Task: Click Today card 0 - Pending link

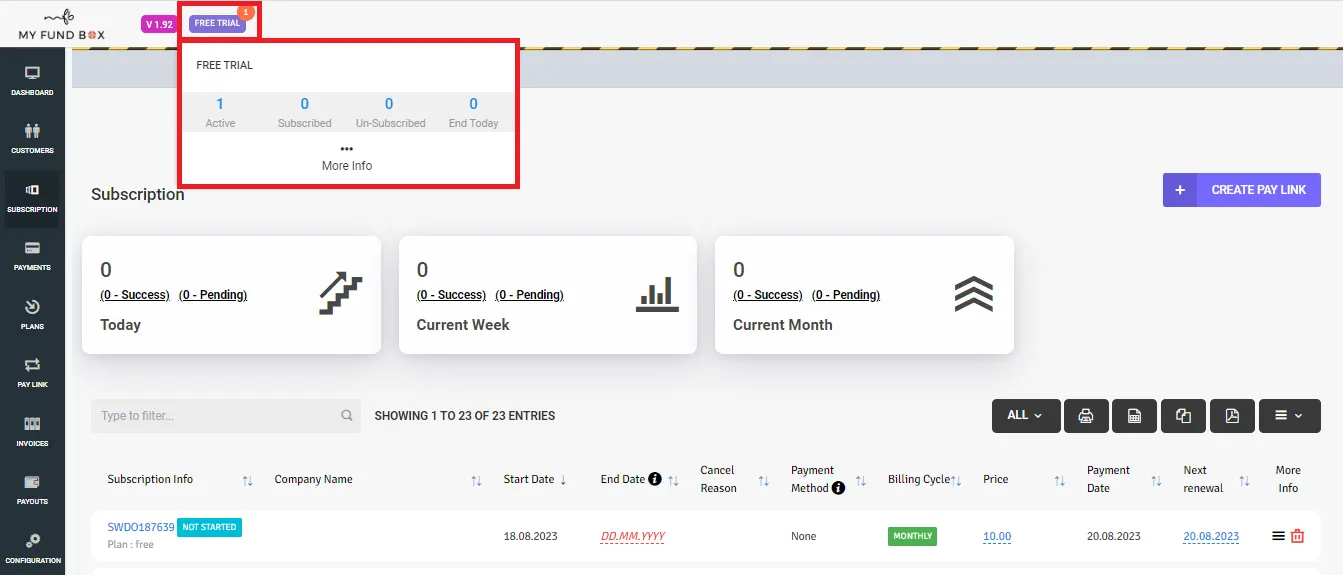Action: 213,295
